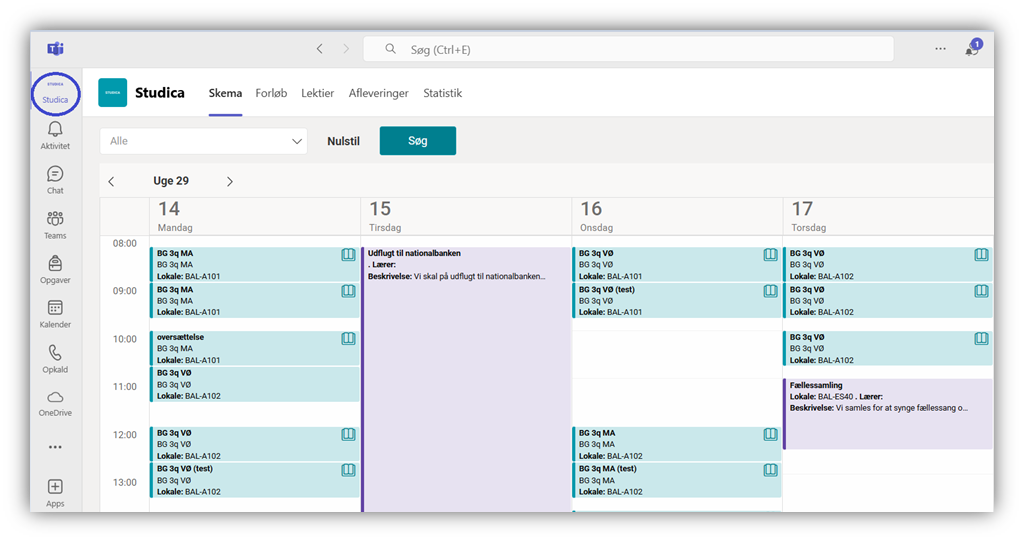Switch to the Afleveringer tab
This screenshot has height=542, width=1024.
click(379, 93)
